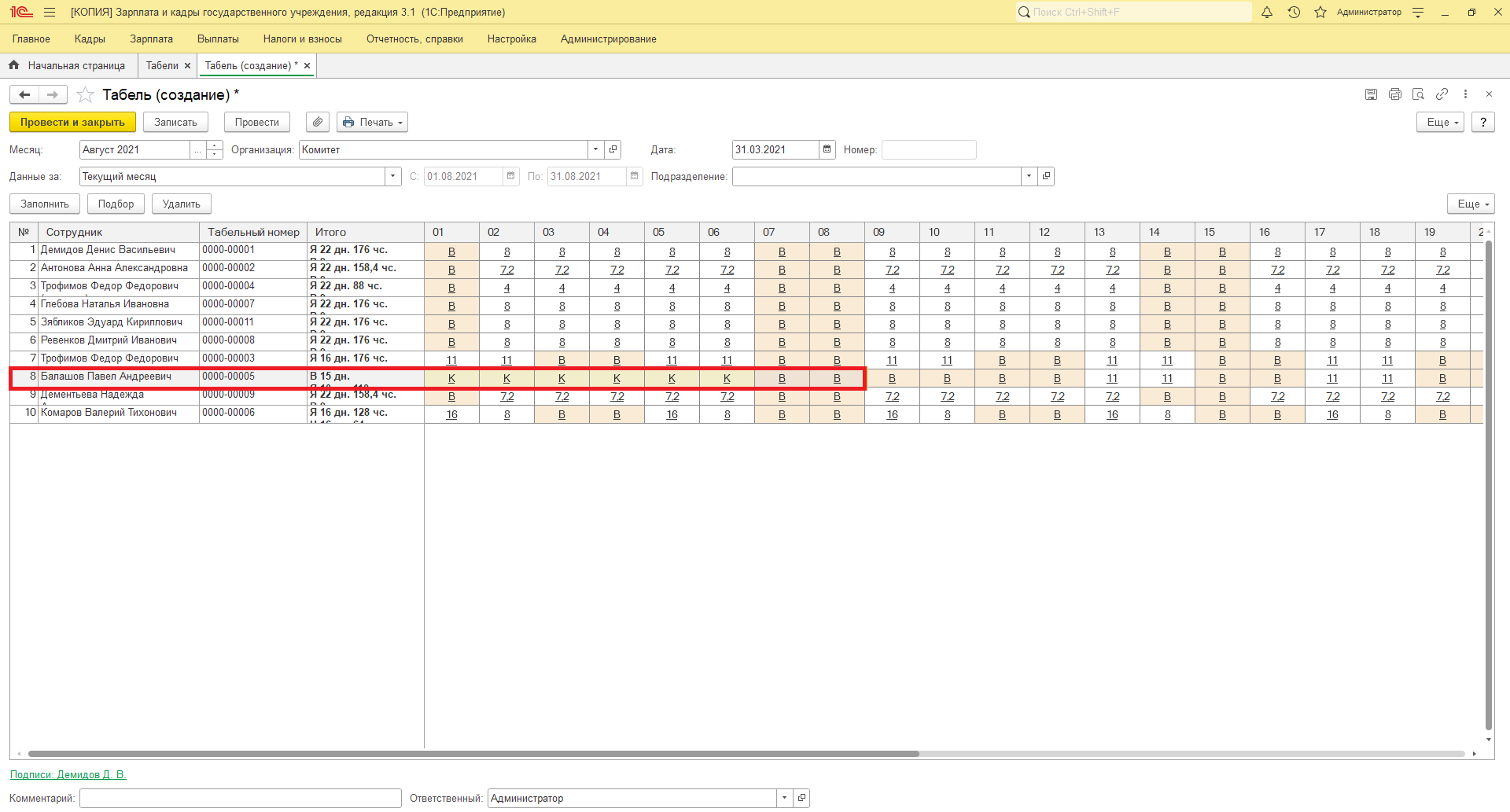
Task: Open the Ответственный record with the open icon
Action: tap(801, 798)
